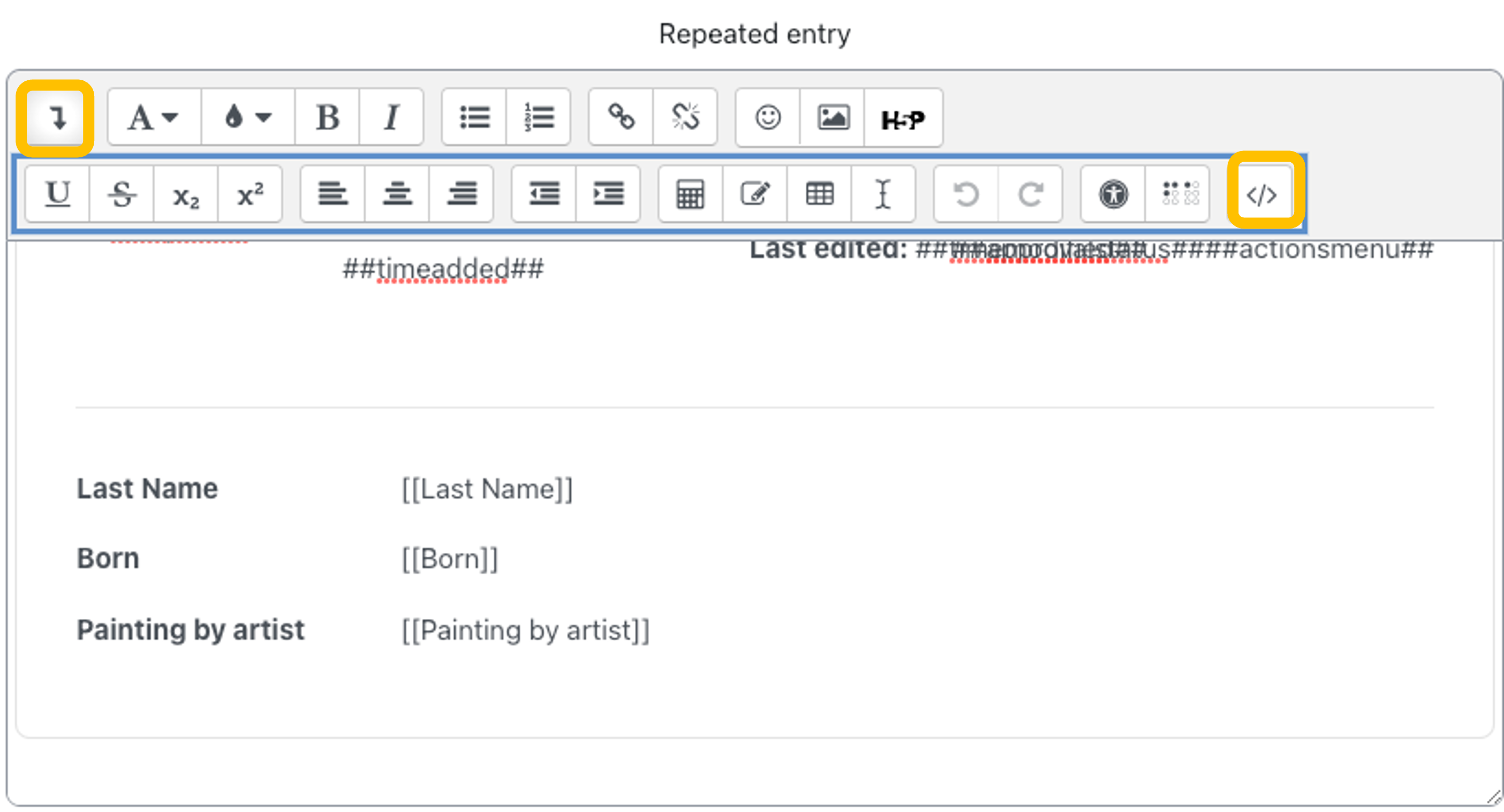Open the equation editor calculator icon
Screen dimensions: 1504x812
pos(690,194)
